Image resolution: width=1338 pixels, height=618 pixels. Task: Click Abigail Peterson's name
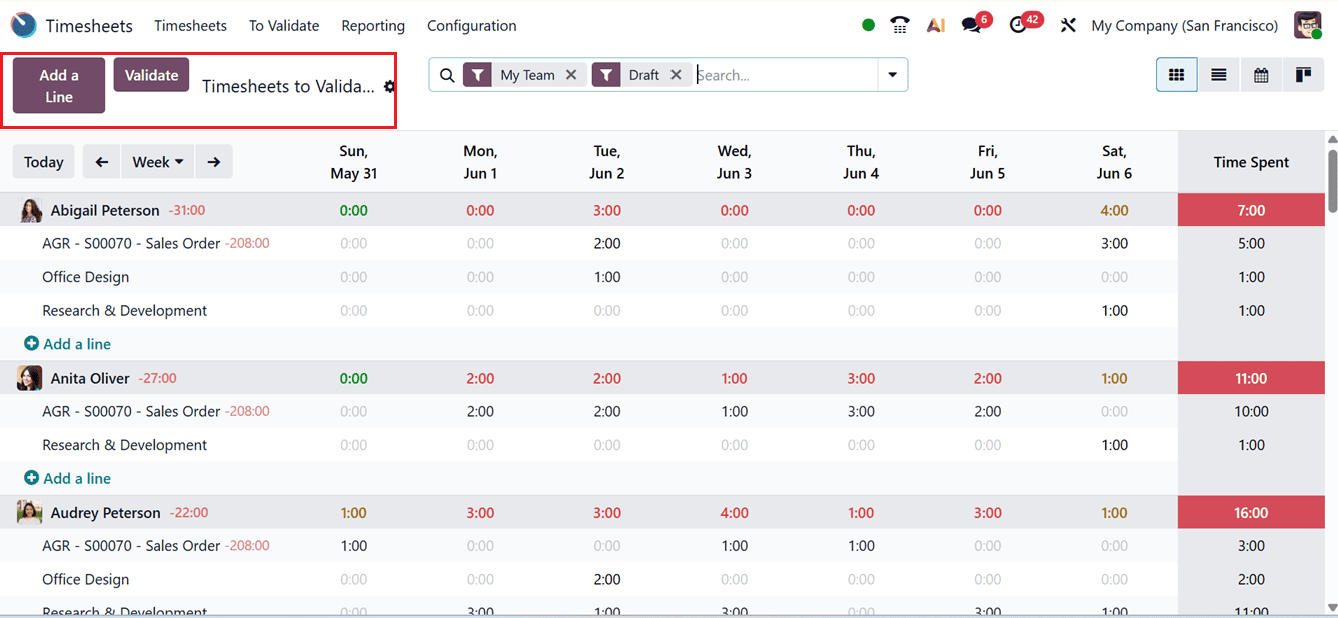coord(105,210)
